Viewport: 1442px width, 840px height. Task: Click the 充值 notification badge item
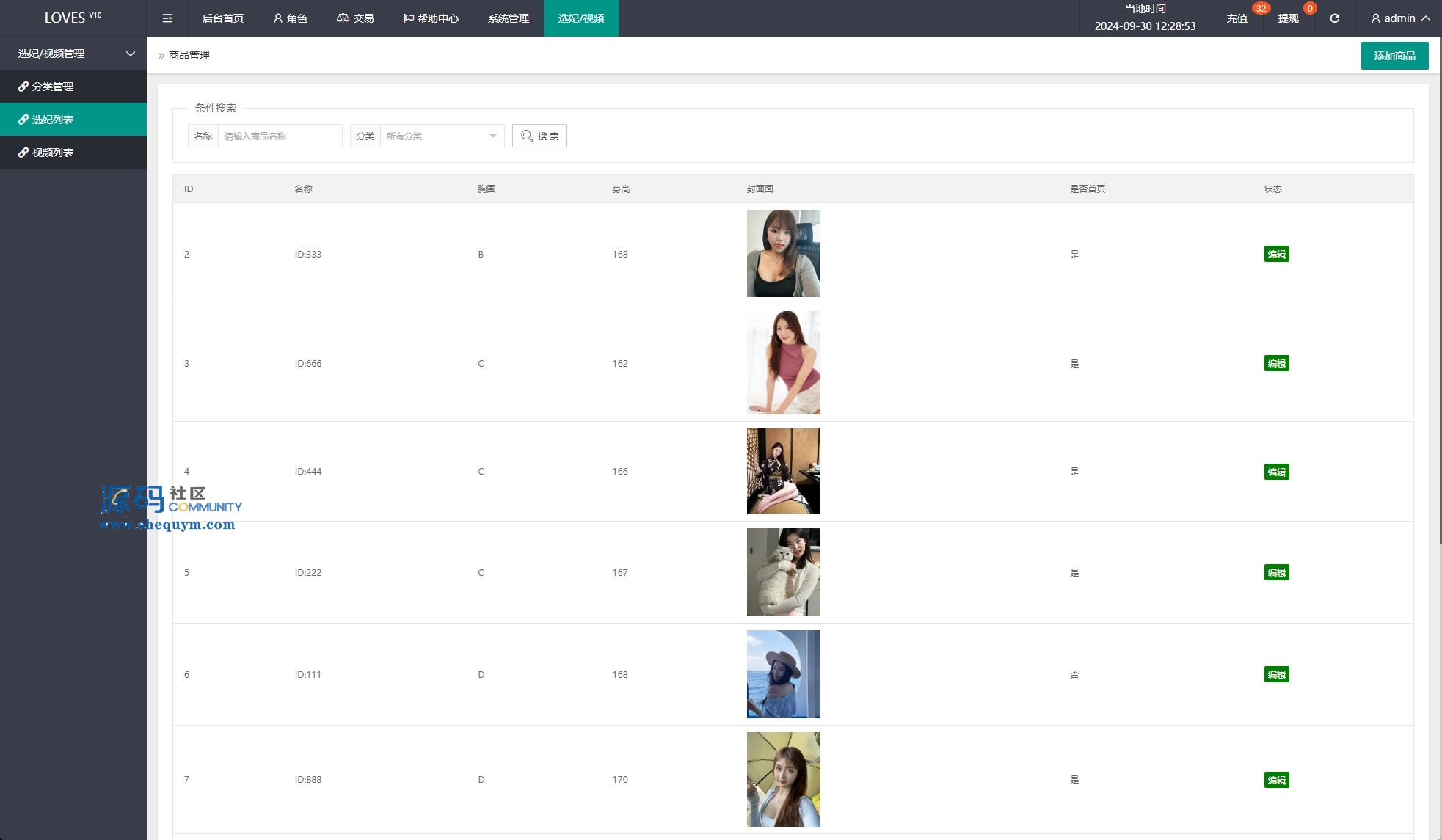(x=1237, y=18)
